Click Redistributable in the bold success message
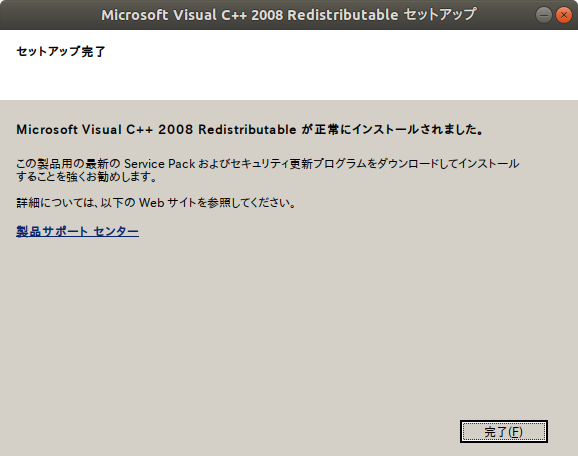The height and width of the screenshot is (456, 578). [x=247, y=130]
